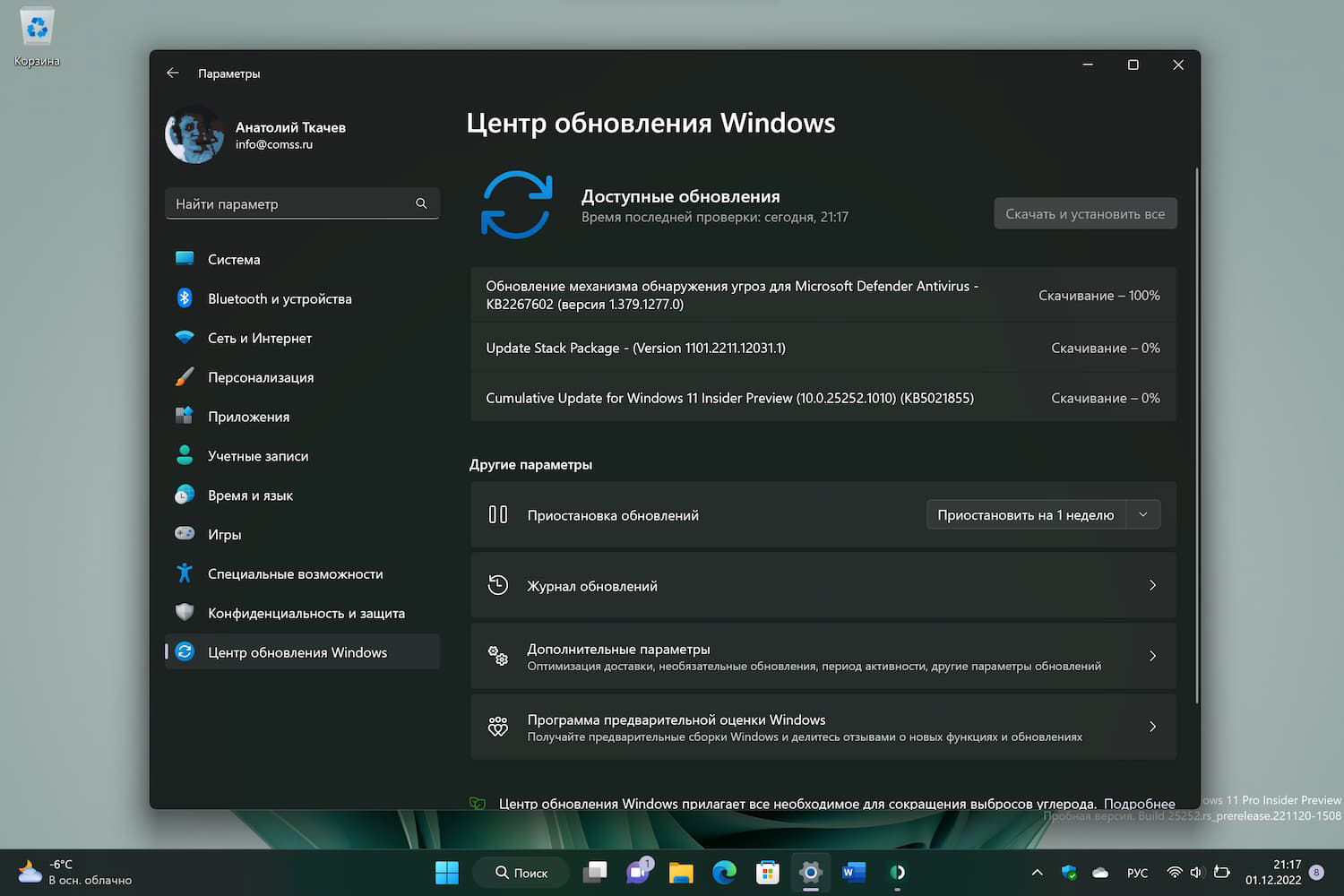The image size is (1344, 896).
Task: Click the Update Stack Package update row
Action: click(823, 348)
